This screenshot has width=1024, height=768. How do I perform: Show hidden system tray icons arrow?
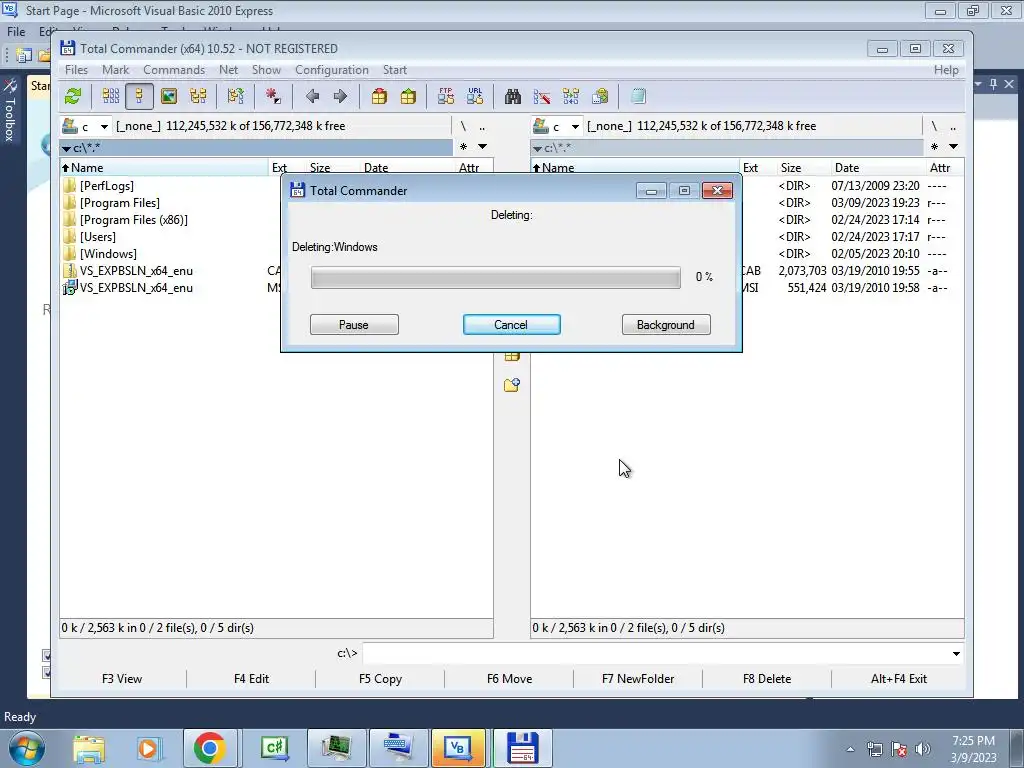coord(850,749)
